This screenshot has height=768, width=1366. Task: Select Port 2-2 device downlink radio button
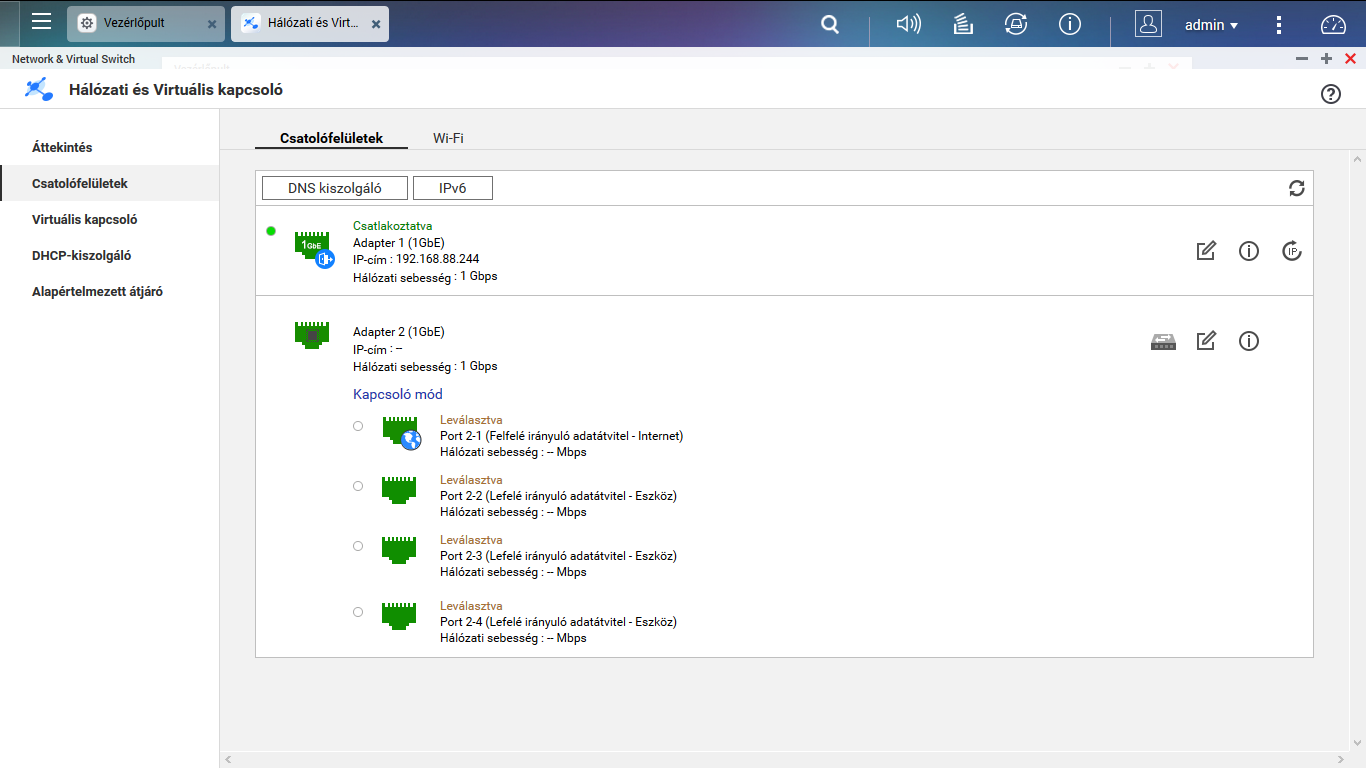pyautogui.click(x=357, y=486)
